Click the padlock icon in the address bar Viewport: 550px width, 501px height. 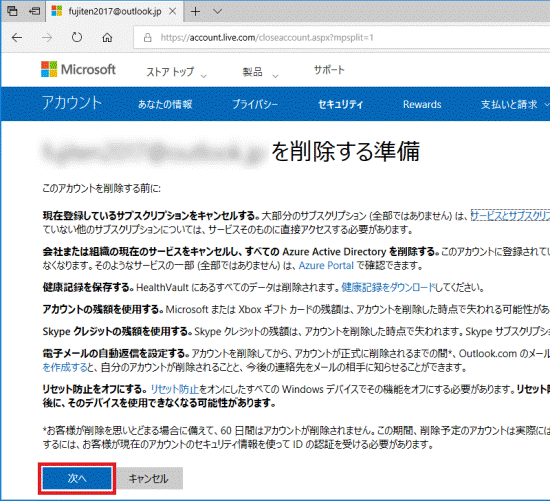148,38
